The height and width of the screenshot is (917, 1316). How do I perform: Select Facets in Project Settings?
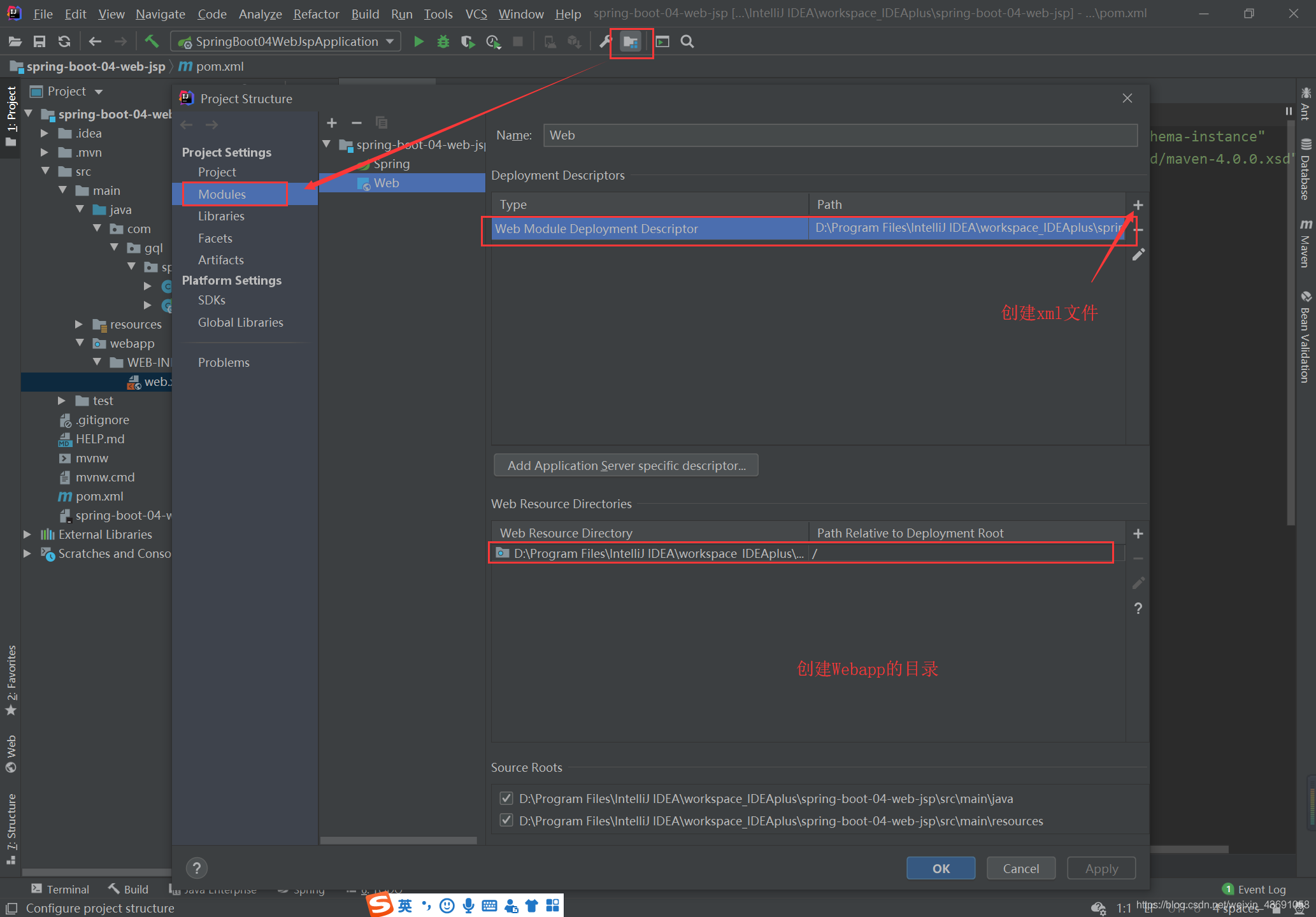point(215,238)
